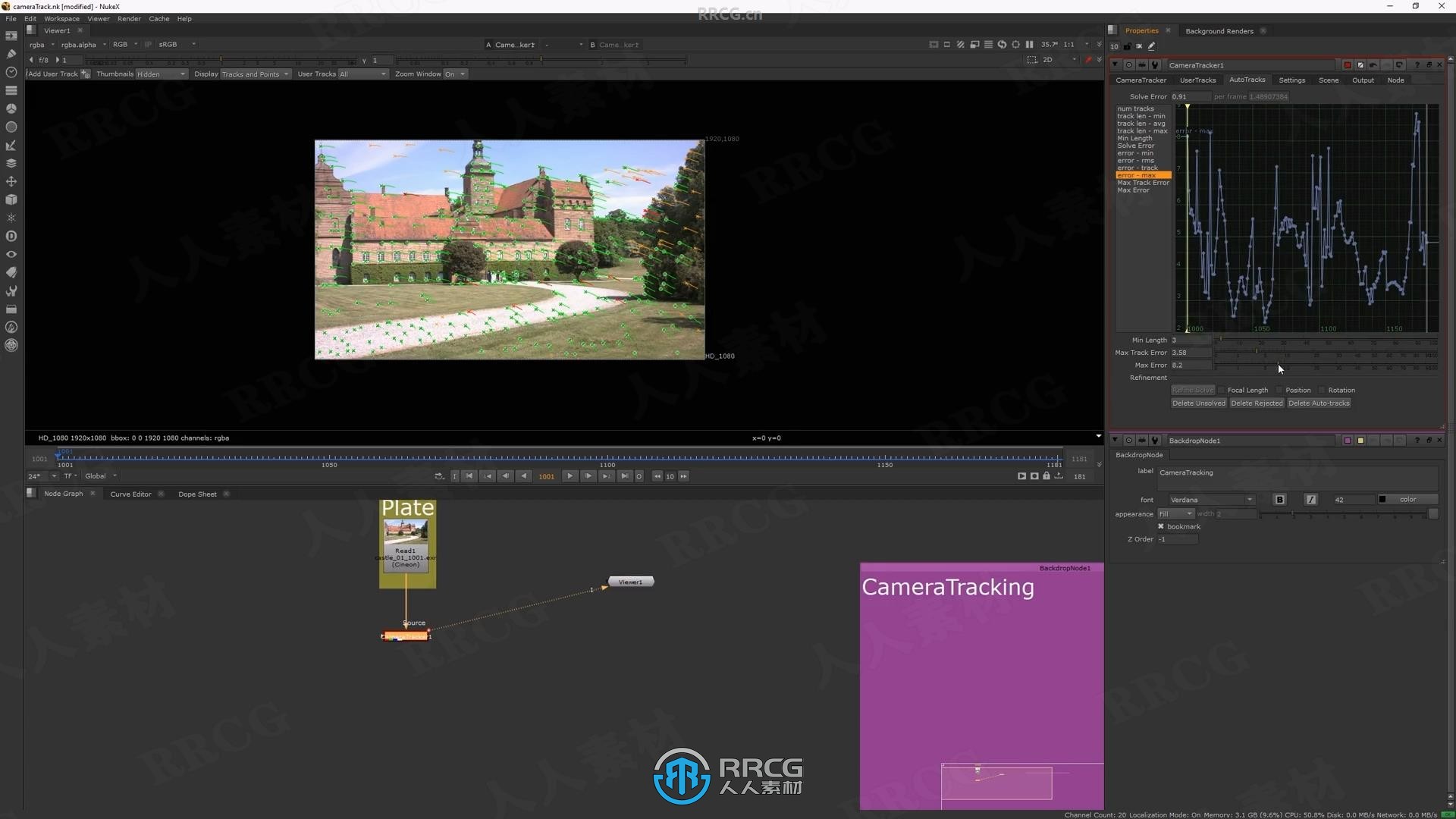Open the User Tracks All dropdown

pyautogui.click(x=362, y=74)
